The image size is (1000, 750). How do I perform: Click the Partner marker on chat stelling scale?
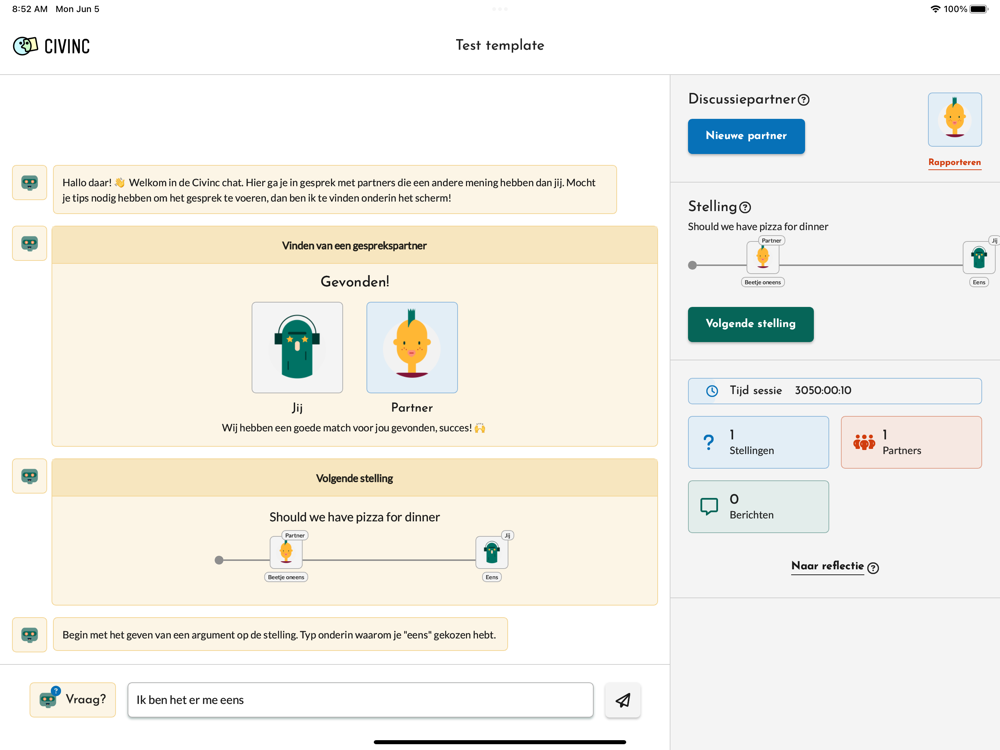(x=286, y=552)
